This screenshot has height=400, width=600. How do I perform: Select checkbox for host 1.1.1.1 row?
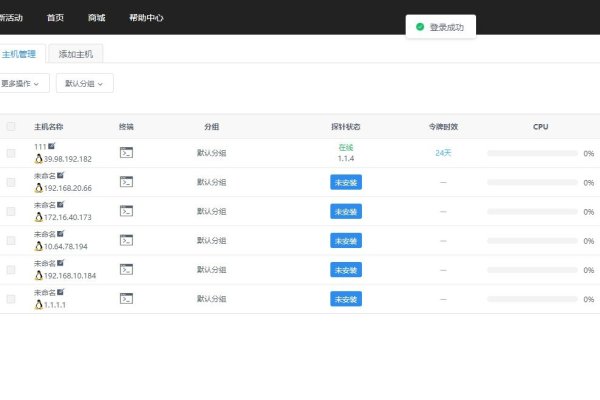tap(11, 299)
